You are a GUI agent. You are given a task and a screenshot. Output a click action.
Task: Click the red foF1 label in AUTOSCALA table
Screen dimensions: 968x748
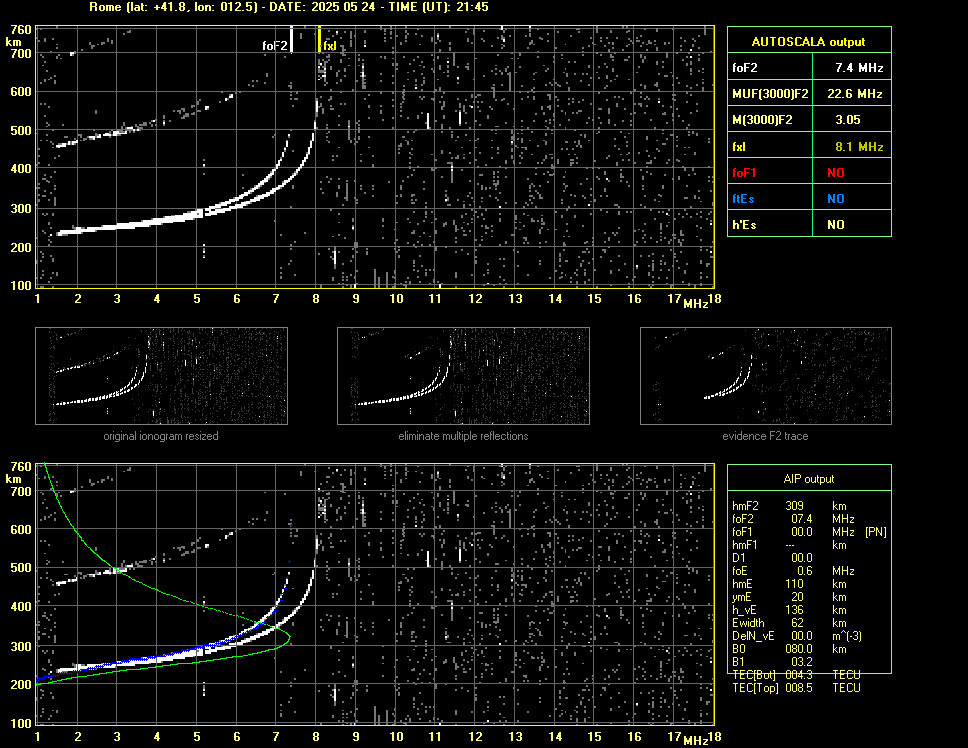click(x=744, y=173)
